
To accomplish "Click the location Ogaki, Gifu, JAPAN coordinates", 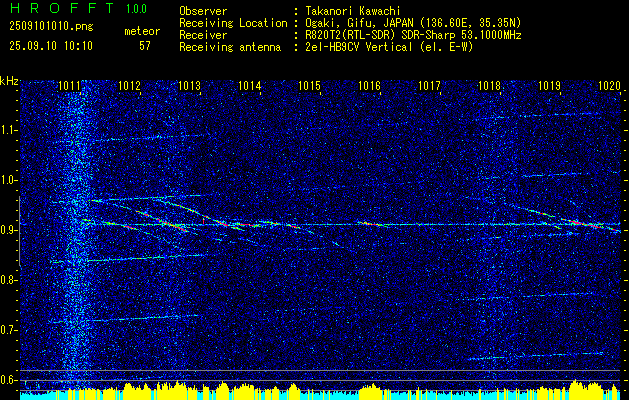I will coord(413,23).
